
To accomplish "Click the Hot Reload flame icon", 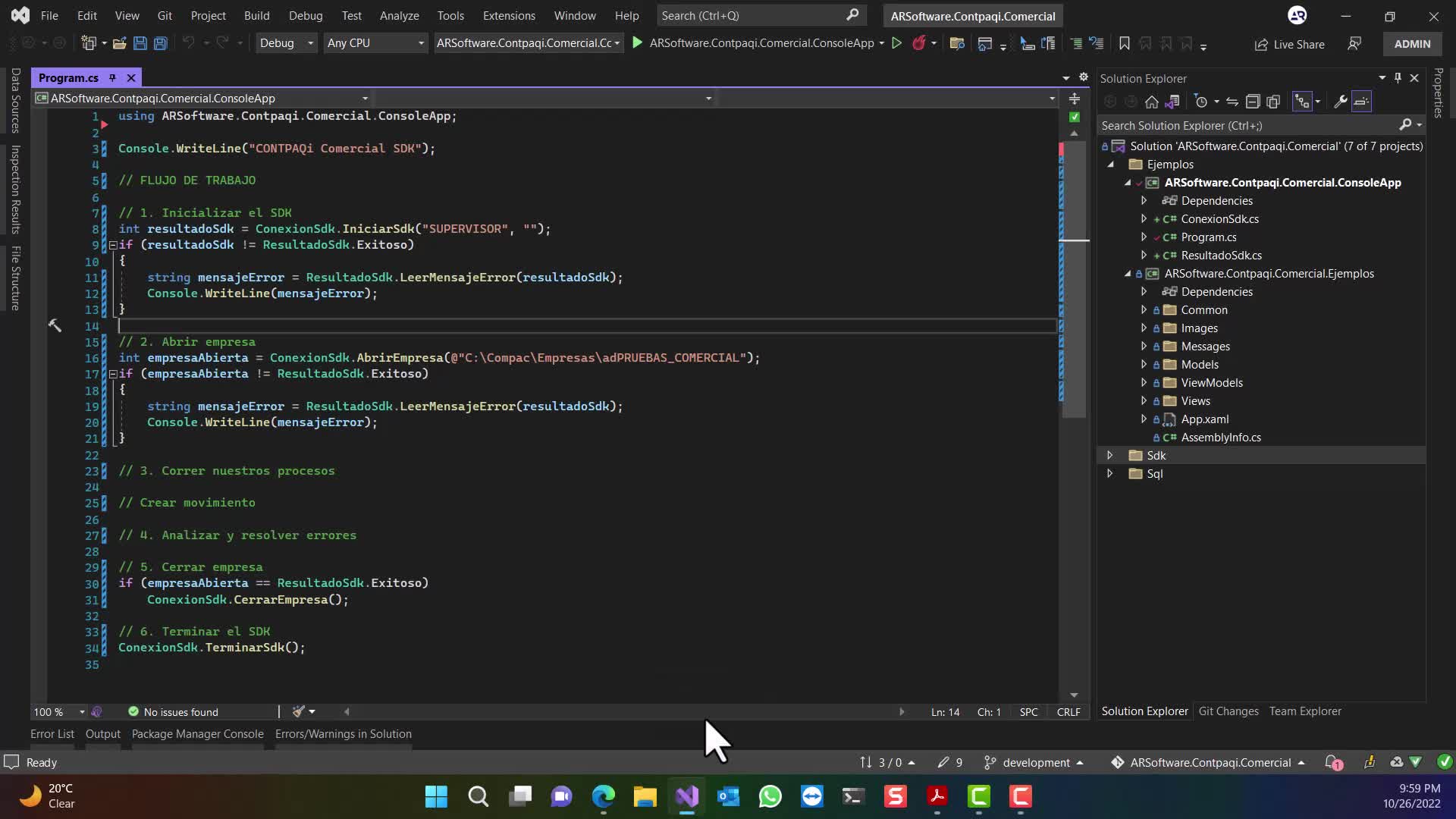I will 918,43.
